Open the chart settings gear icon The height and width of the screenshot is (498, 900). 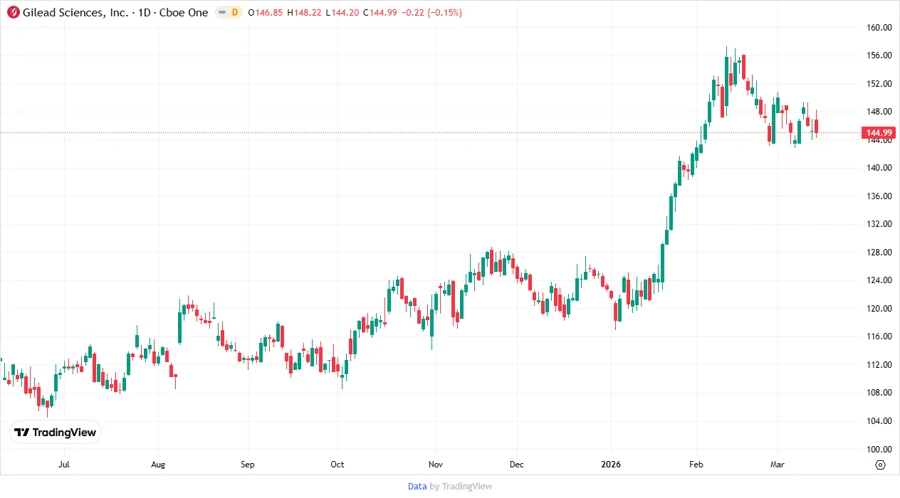pos(880,465)
